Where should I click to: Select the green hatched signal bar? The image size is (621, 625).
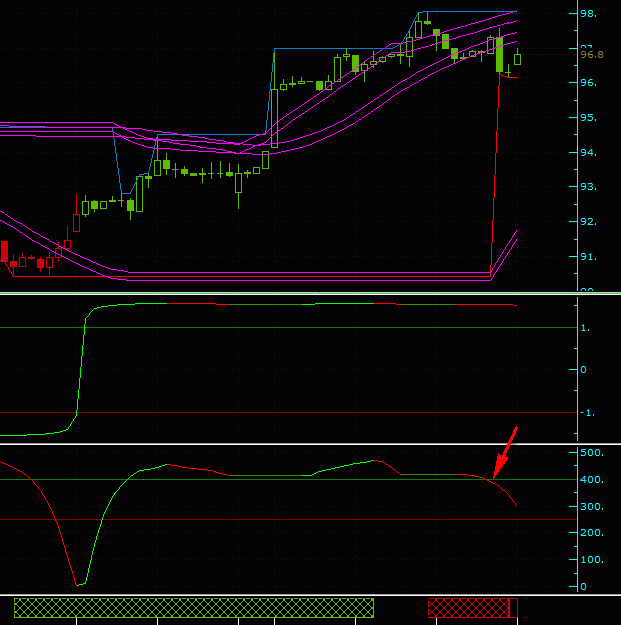click(x=194, y=608)
